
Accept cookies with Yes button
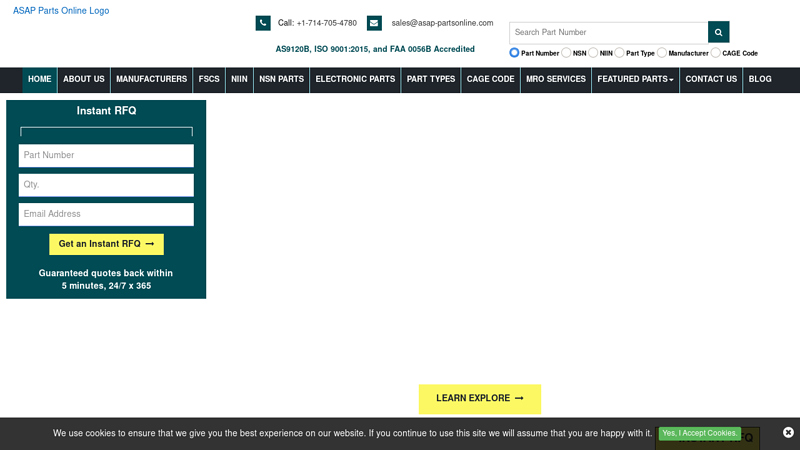click(x=699, y=433)
